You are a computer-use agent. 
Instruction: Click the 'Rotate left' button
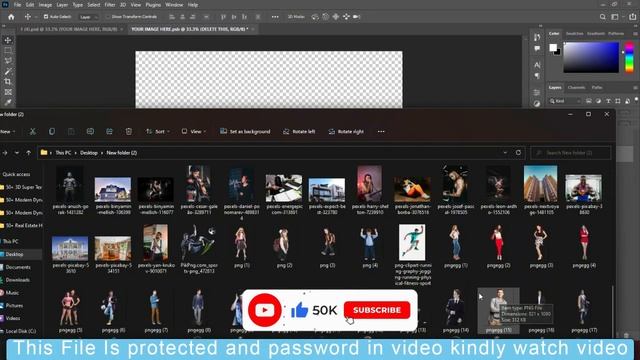tap(299, 131)
